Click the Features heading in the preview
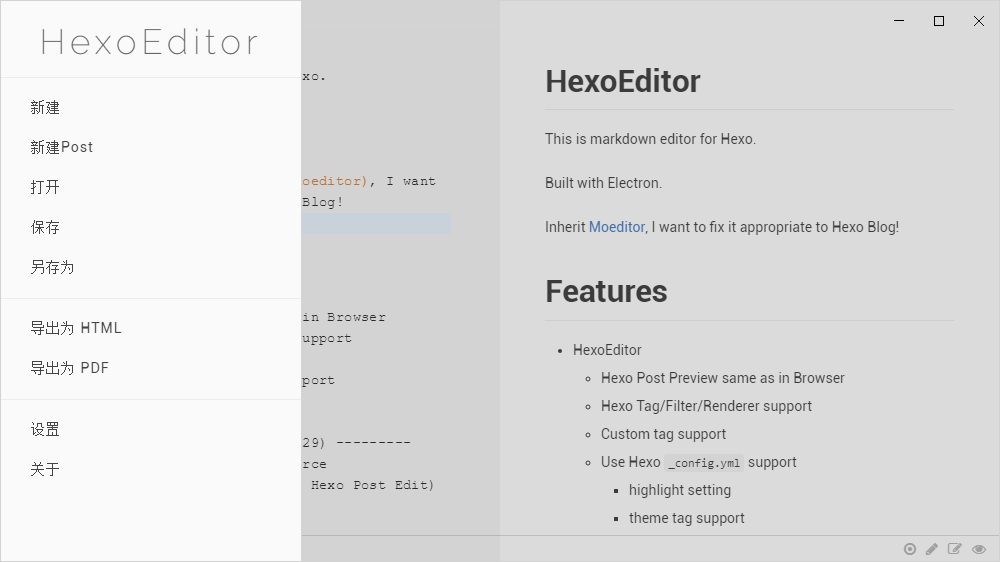 pyautogui.click(x=606, y=292)
